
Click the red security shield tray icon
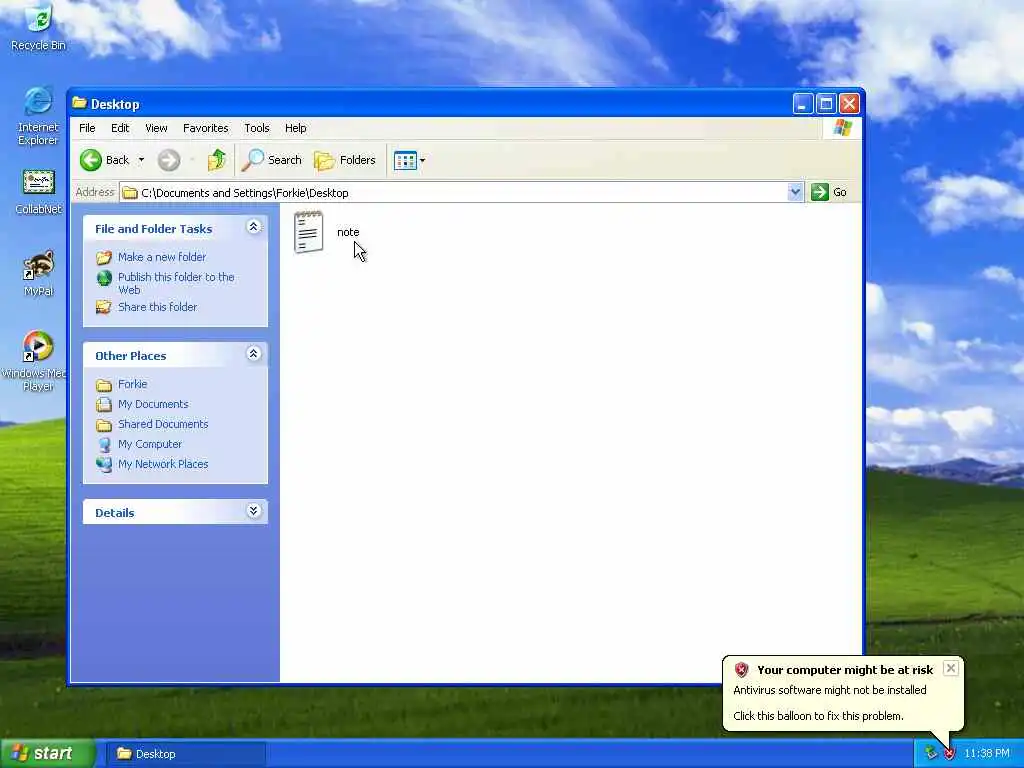(949, 754)
